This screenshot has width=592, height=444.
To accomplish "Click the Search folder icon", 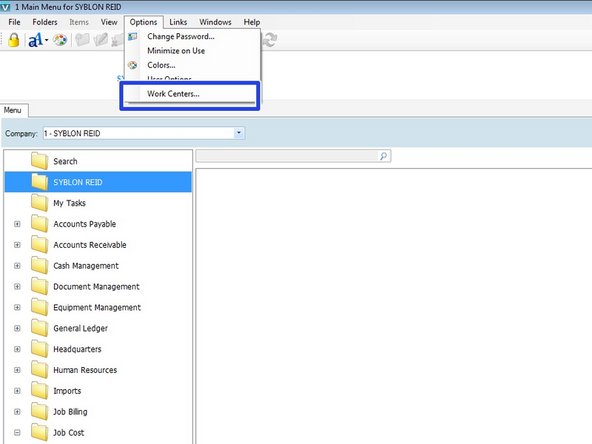I will coord(39,161).
